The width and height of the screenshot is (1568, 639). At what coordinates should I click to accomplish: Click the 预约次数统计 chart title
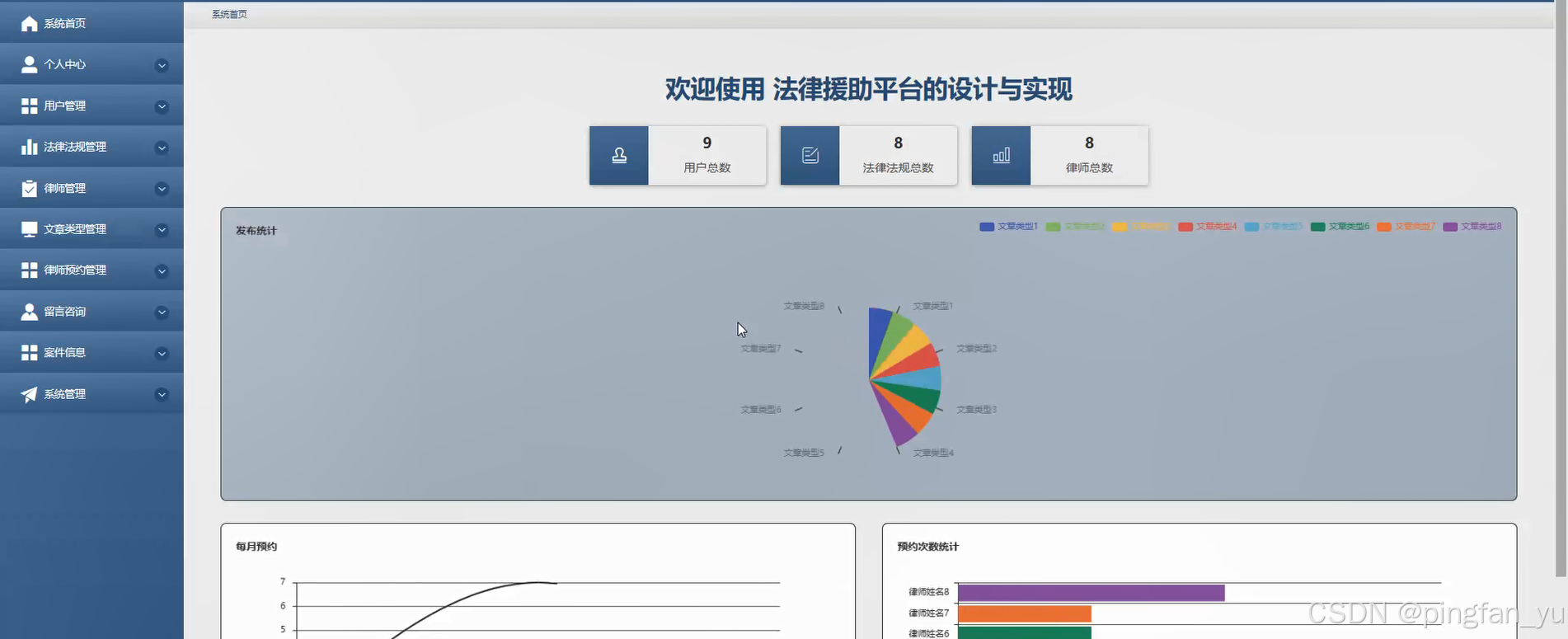coord(927,547)
